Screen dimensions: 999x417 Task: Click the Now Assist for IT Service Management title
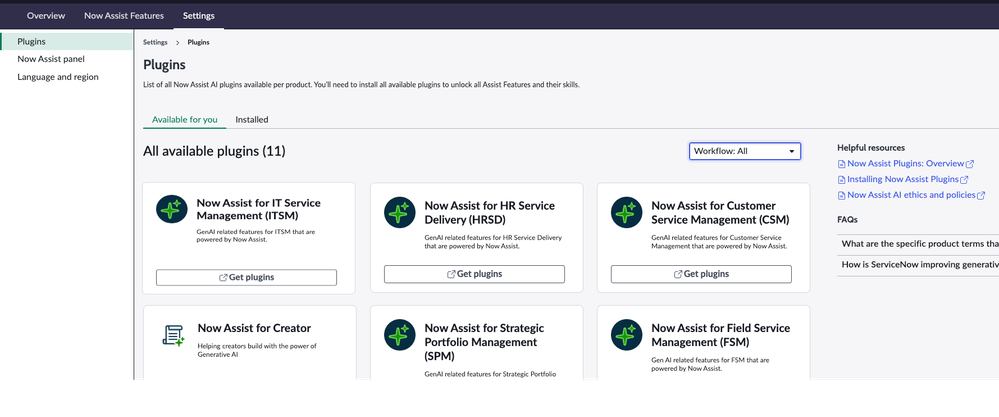pos(259,209)
